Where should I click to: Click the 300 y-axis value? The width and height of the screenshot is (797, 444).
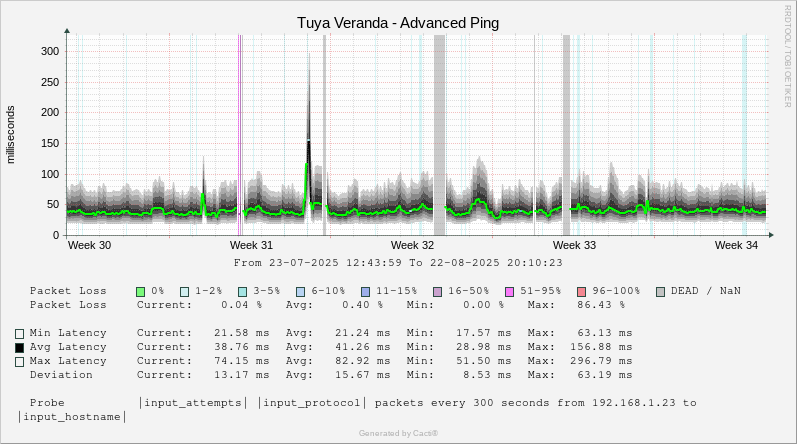pos(50,51)
